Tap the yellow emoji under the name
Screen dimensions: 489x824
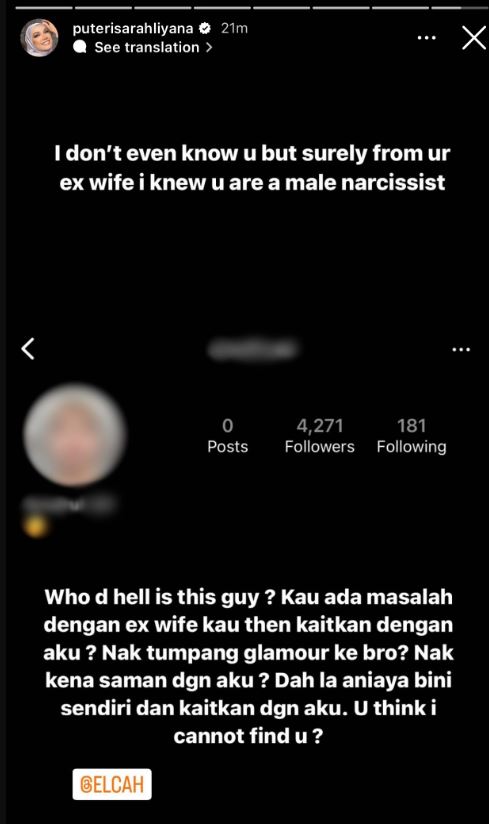coord(35,526)
